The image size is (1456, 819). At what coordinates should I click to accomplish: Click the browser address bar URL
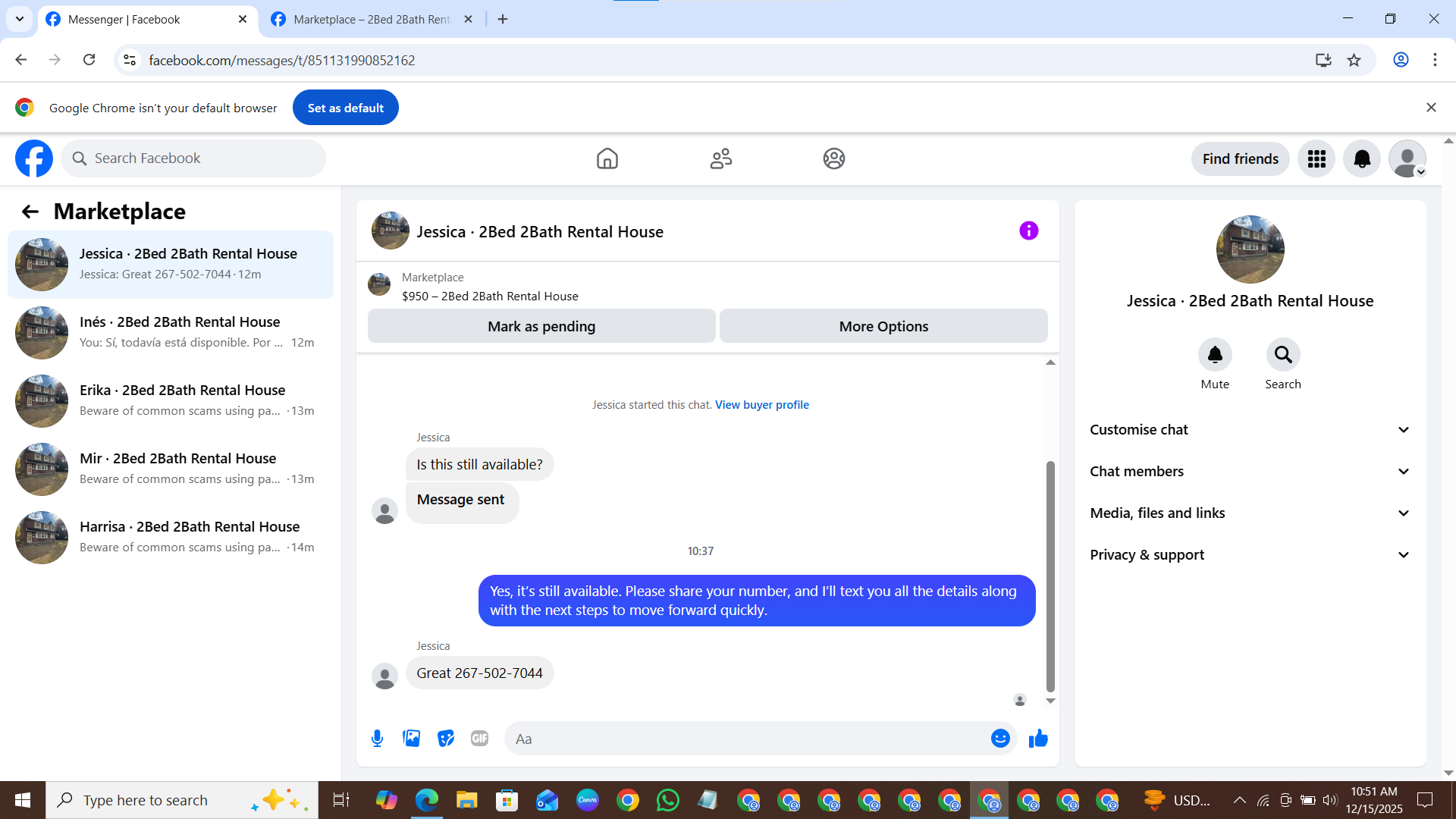tap(282, 60)
